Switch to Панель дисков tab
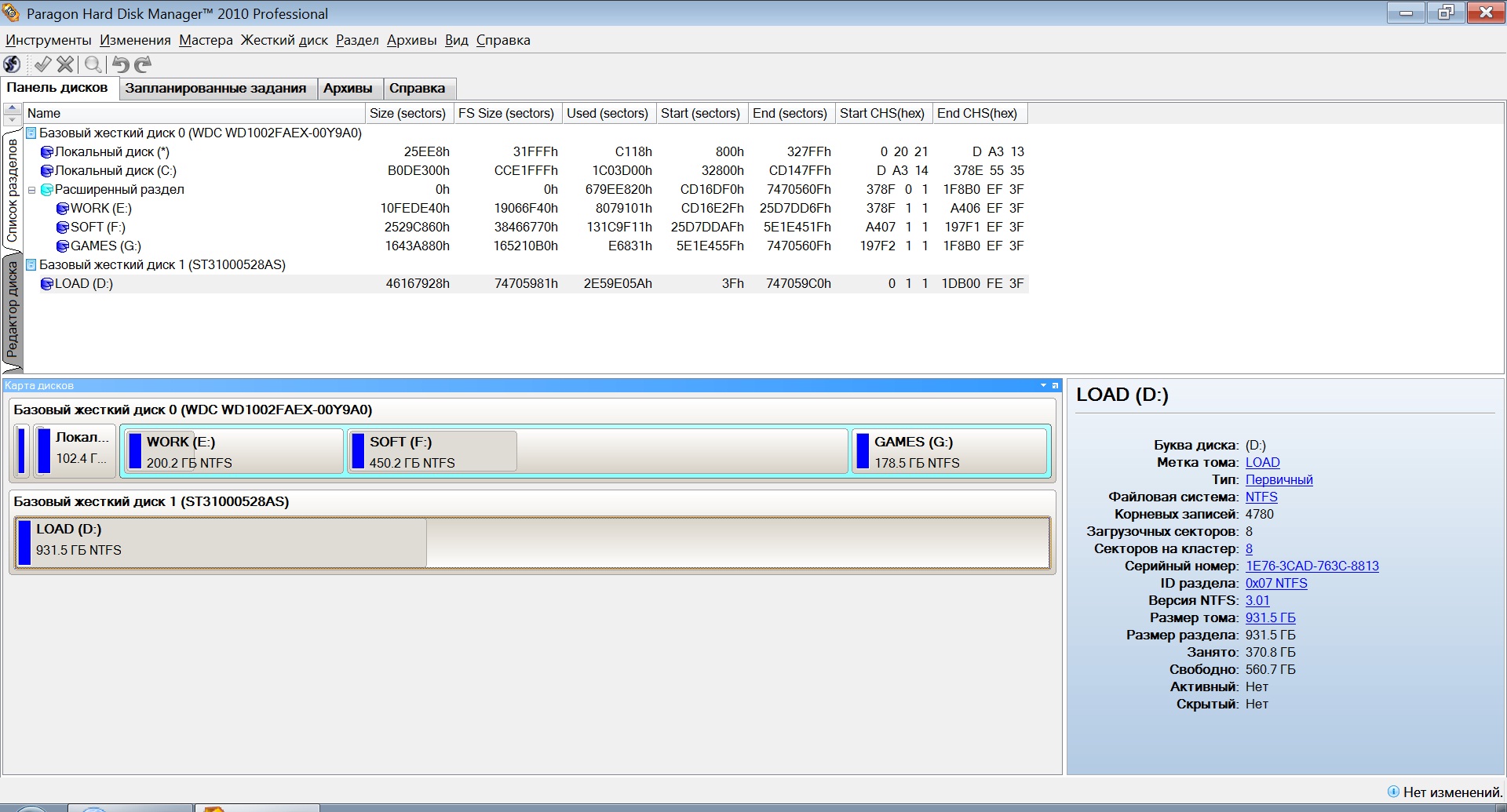The image size is (1507, 812). pyautogui.click(x=58, y=88)
